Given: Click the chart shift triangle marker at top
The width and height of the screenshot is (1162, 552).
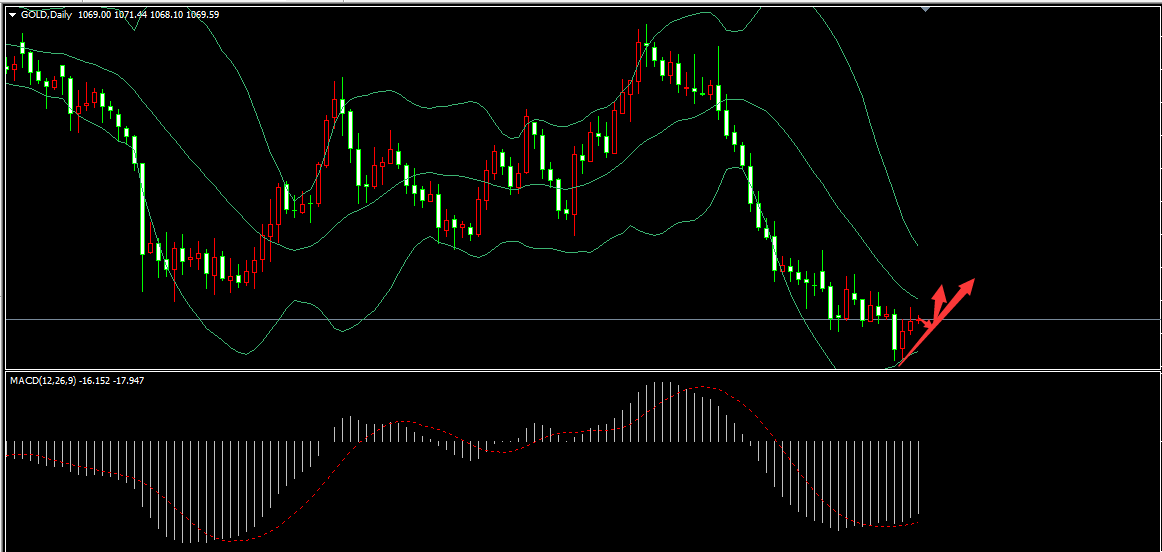Looking at the screenshot, I should point(925,9).
